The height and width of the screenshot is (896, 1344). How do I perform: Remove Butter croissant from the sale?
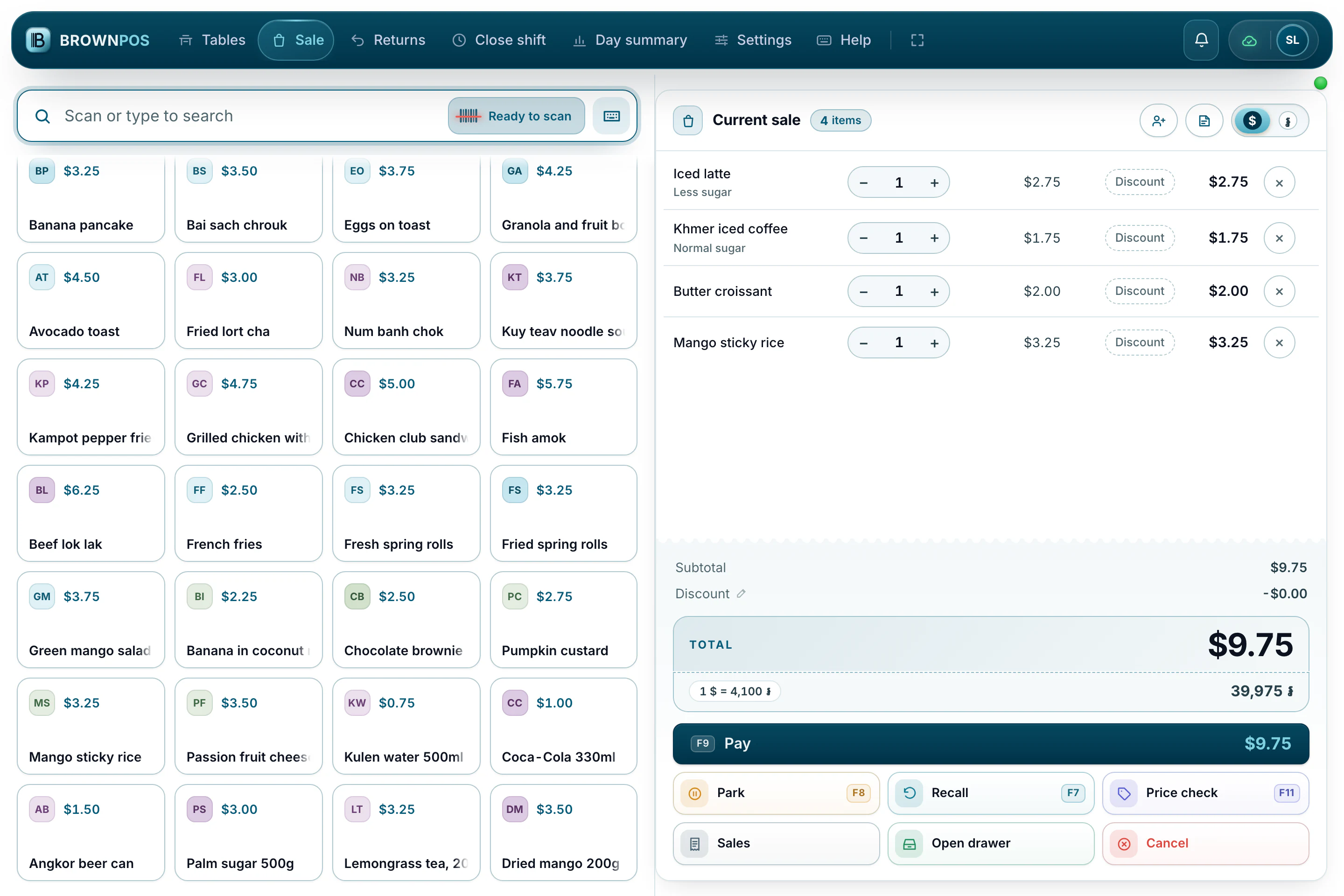[1279, 291]
